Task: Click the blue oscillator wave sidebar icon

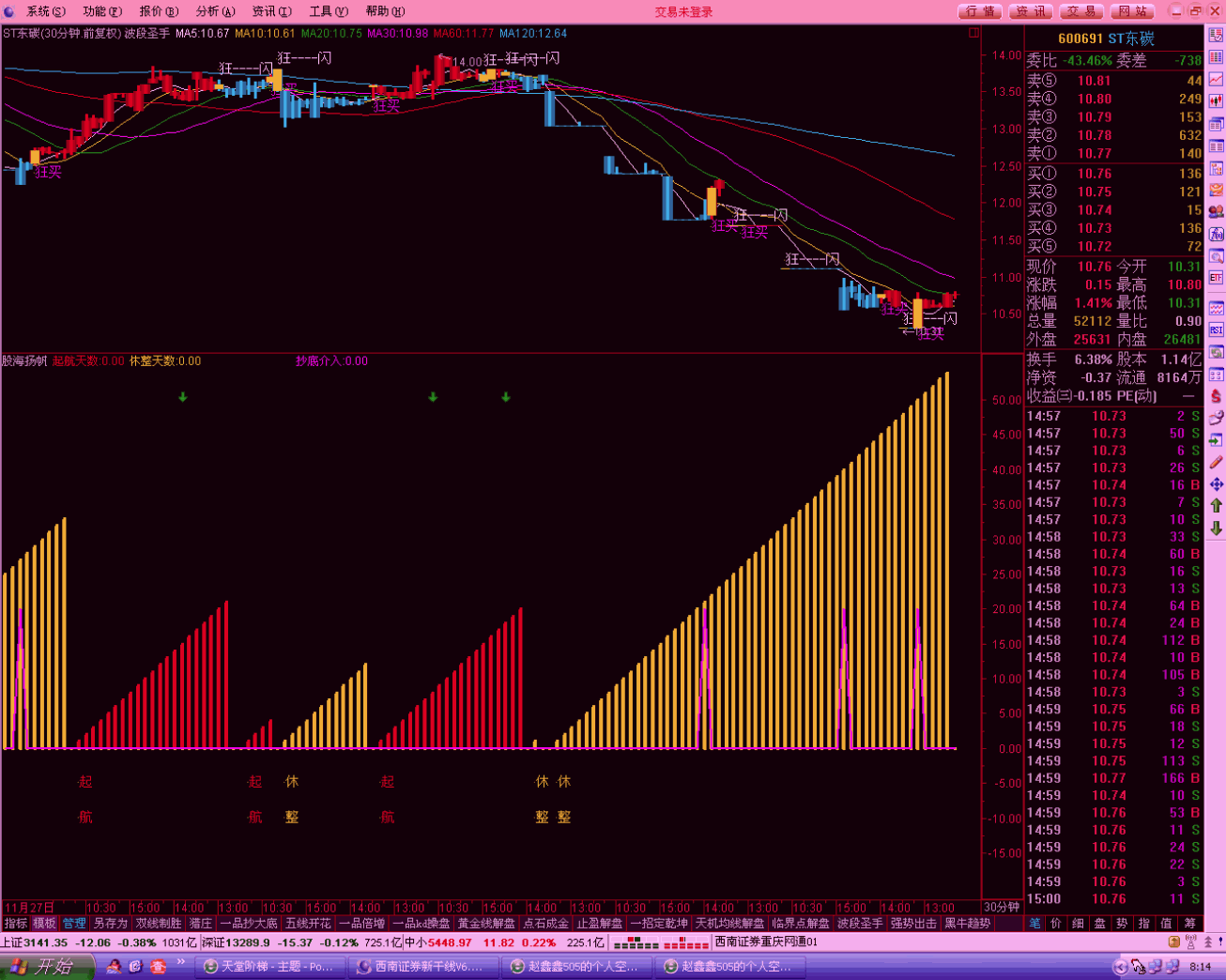Action: (1216, 308)
